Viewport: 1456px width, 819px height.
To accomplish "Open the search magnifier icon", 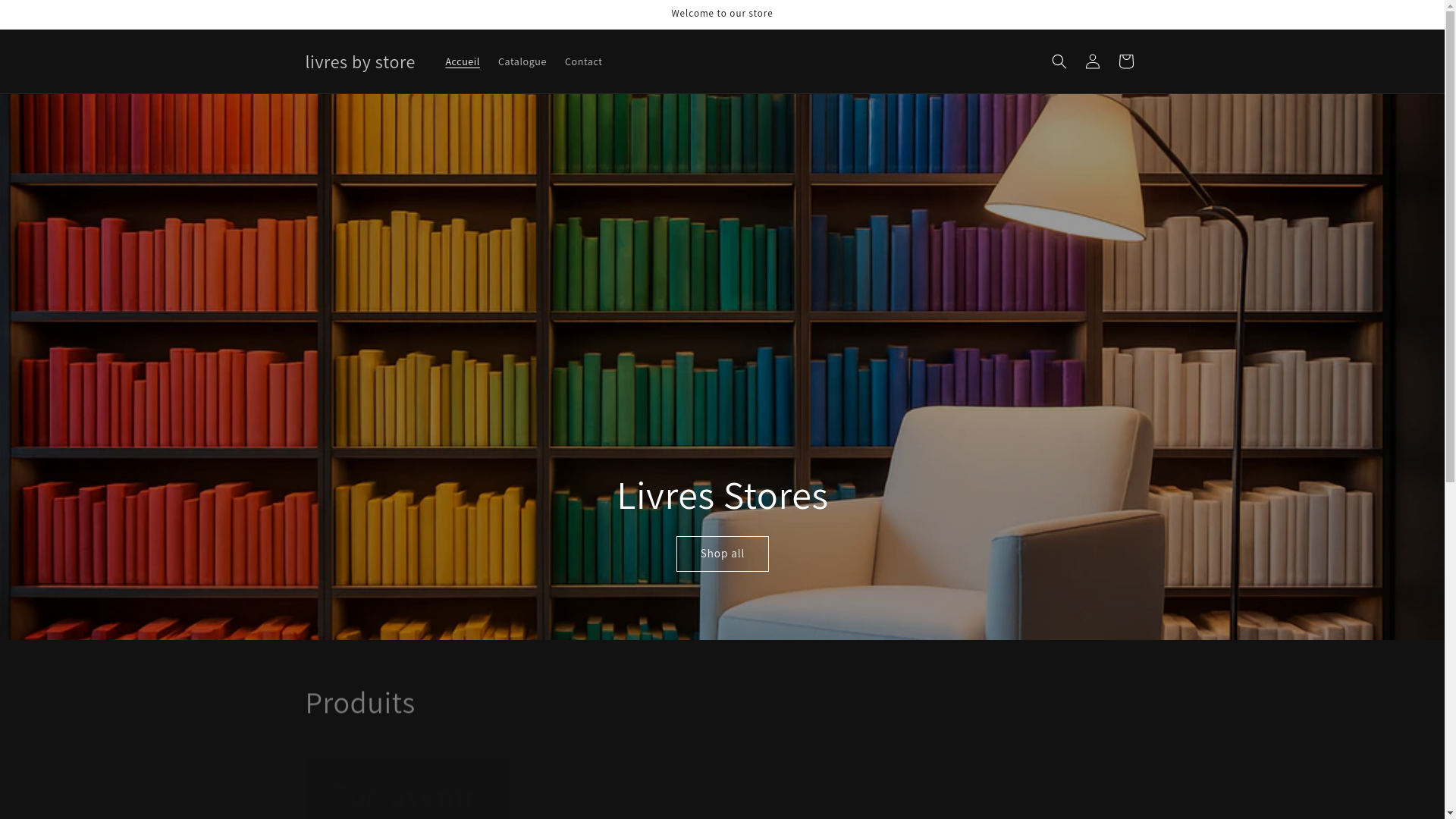I will pyautogui.click(x=1059, y=61).
